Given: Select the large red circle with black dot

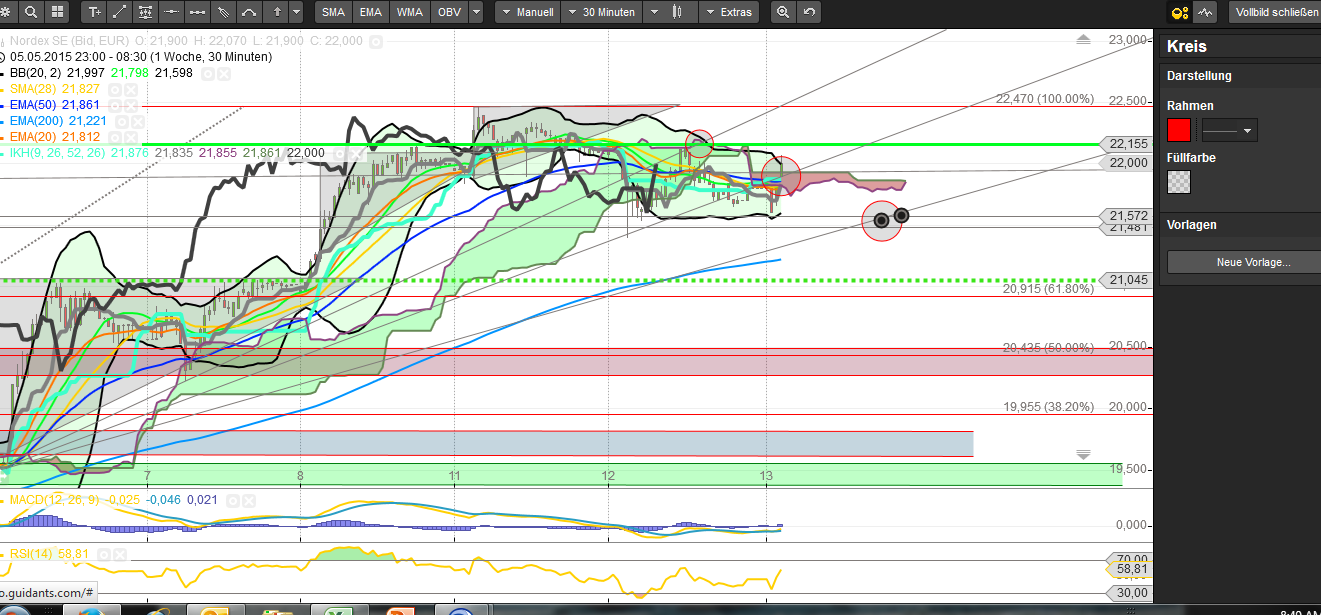Looking at the screenshot, I should click(x=881, y=220).
